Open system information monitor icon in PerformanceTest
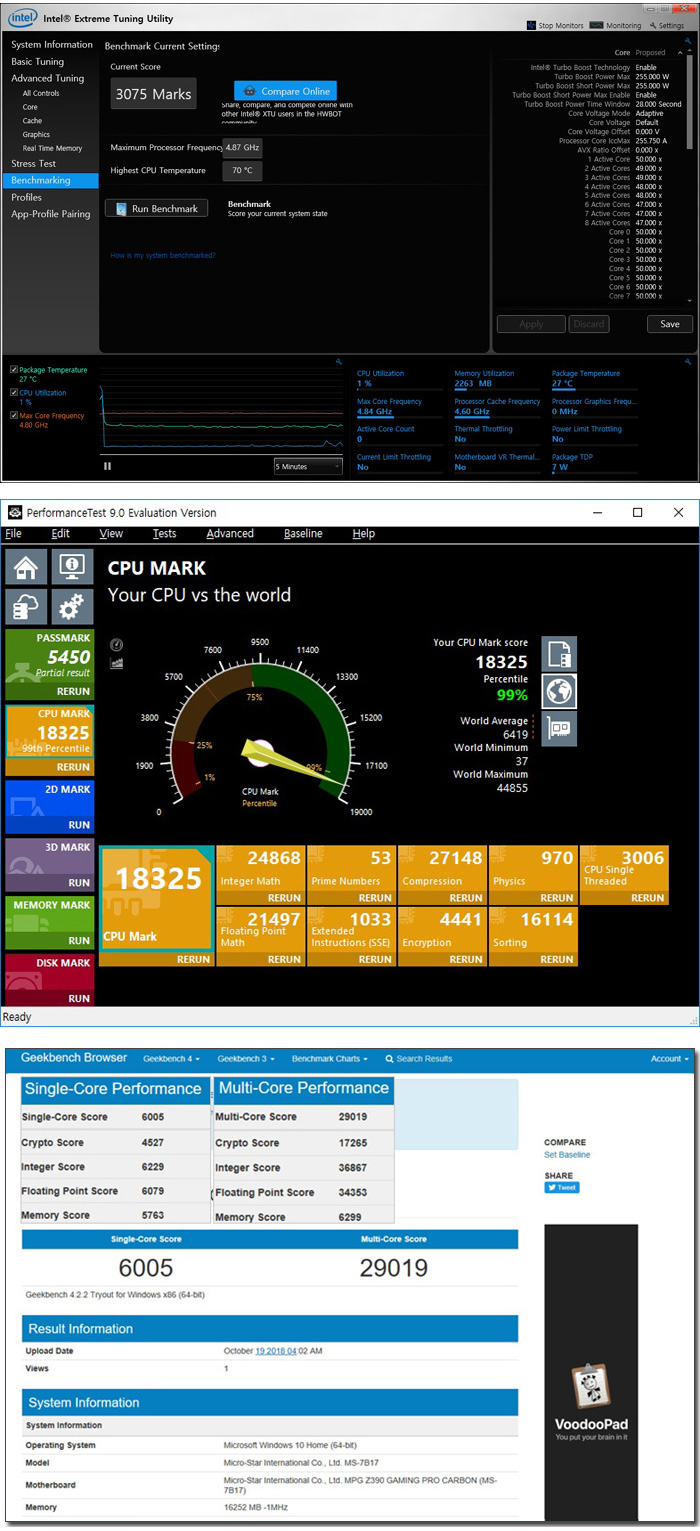Screen dimensions: 700x1531 pyautogui.click(x=72, y=567)
